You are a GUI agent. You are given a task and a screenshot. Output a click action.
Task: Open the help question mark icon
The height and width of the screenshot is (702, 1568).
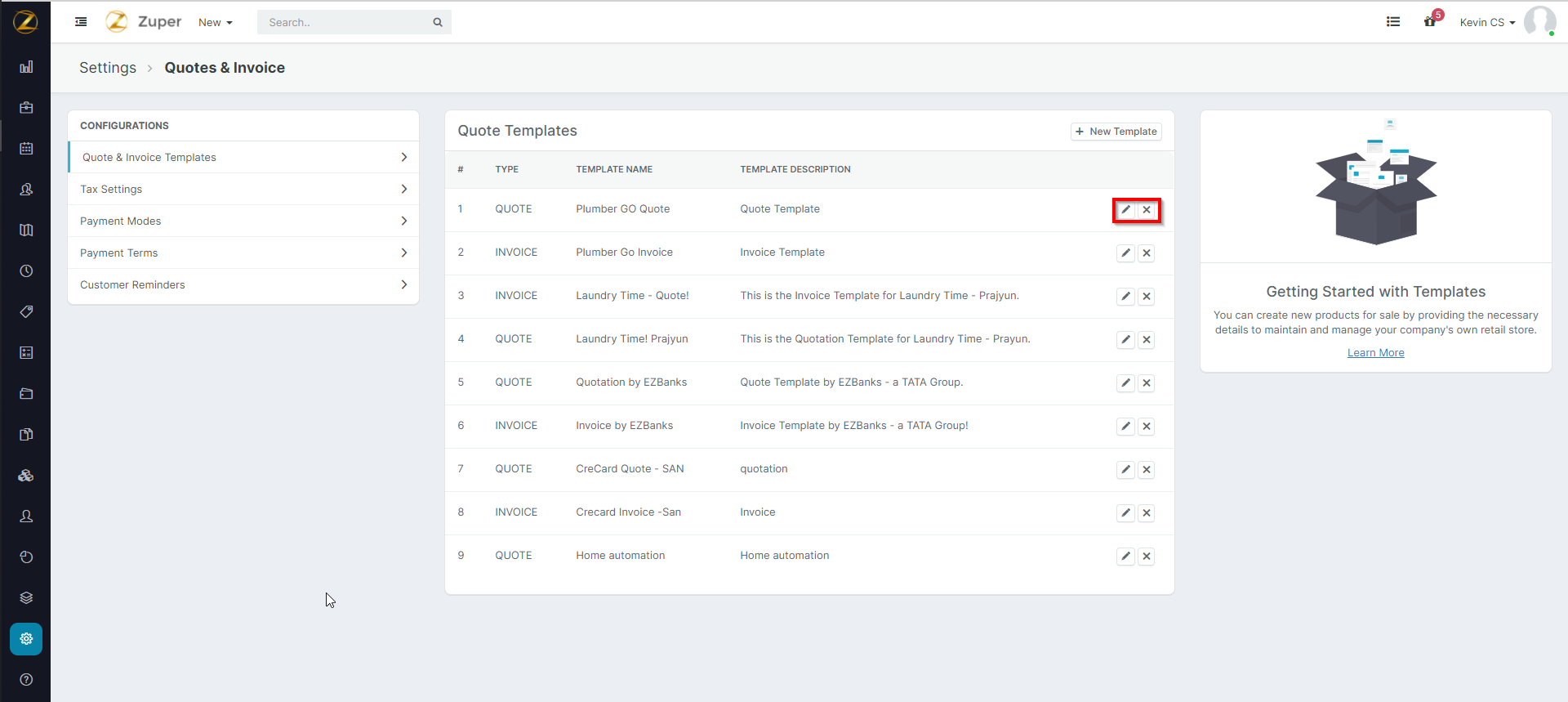(x=26, y=680)
